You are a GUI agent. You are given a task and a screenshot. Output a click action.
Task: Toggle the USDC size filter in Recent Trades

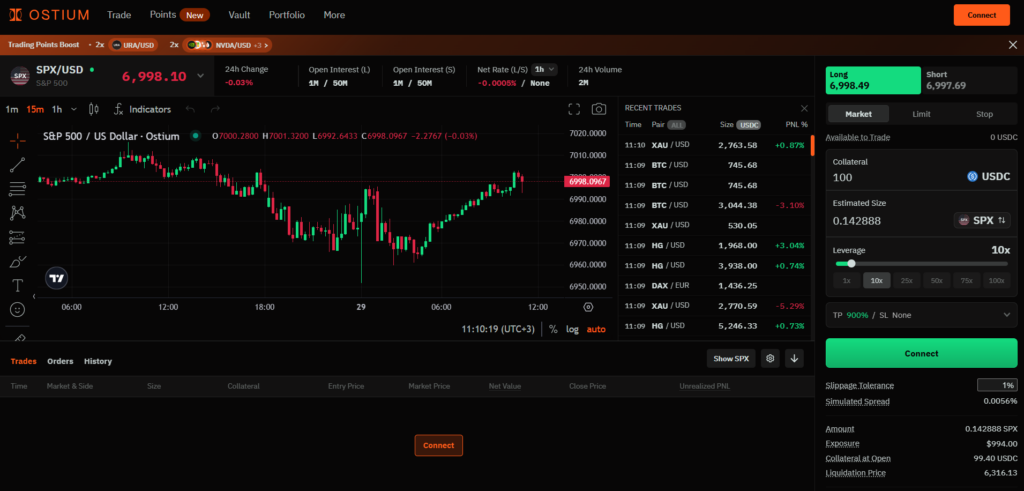pyautogui.click(x=748, y=125)
